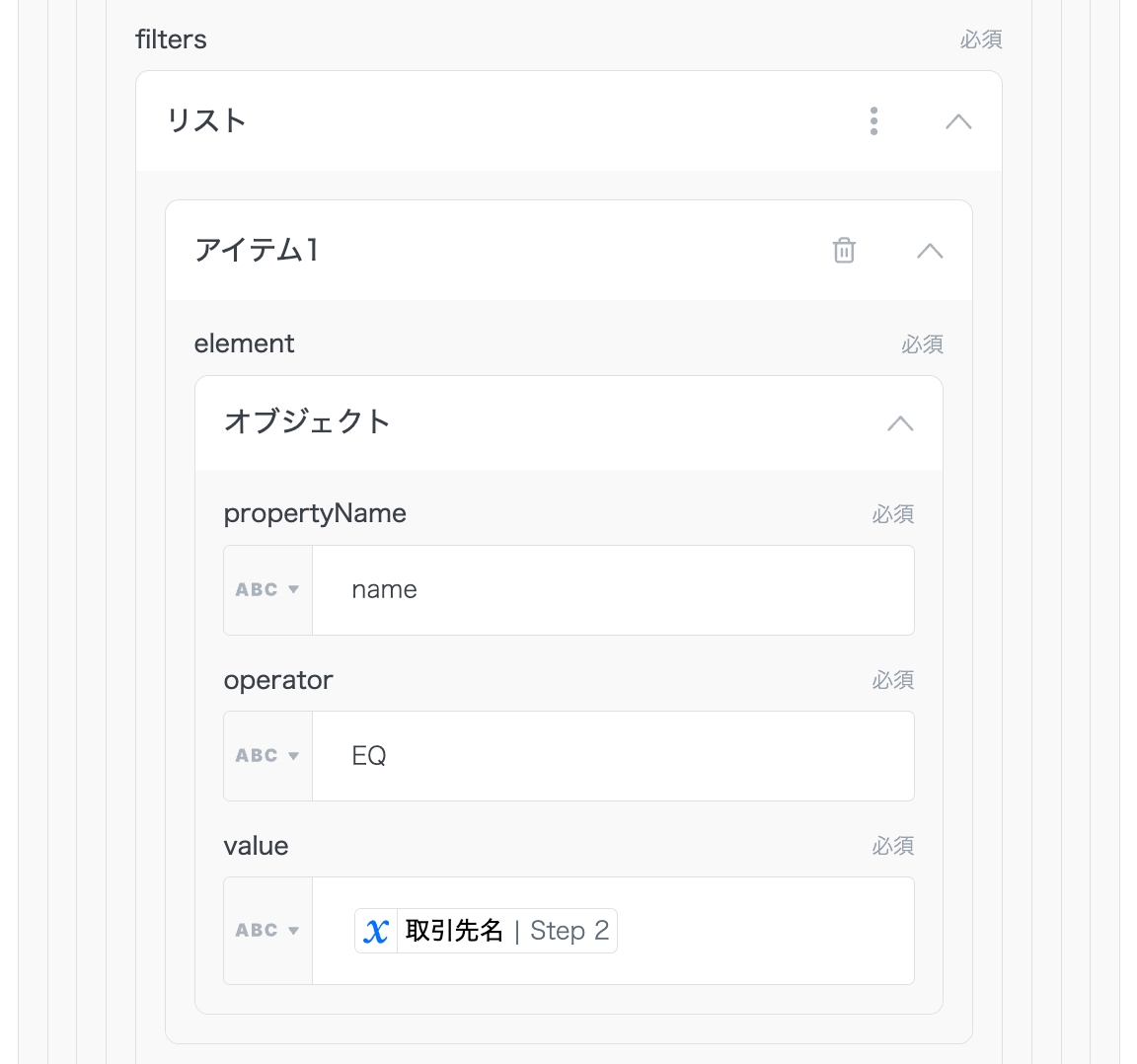Click the empty space right of the value chip
Viewport: 1137px width, 1064px height.
tap(765, 931)
